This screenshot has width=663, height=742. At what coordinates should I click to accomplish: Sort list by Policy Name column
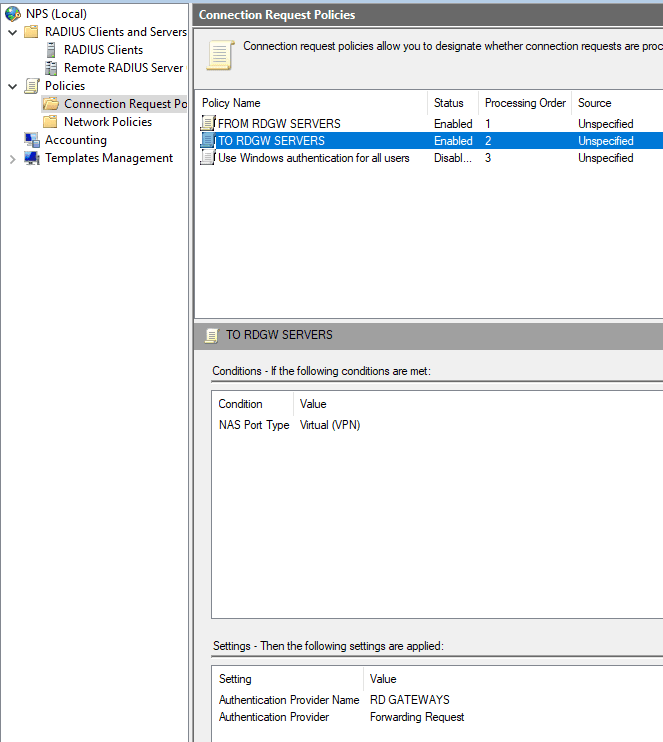point(231,103)
